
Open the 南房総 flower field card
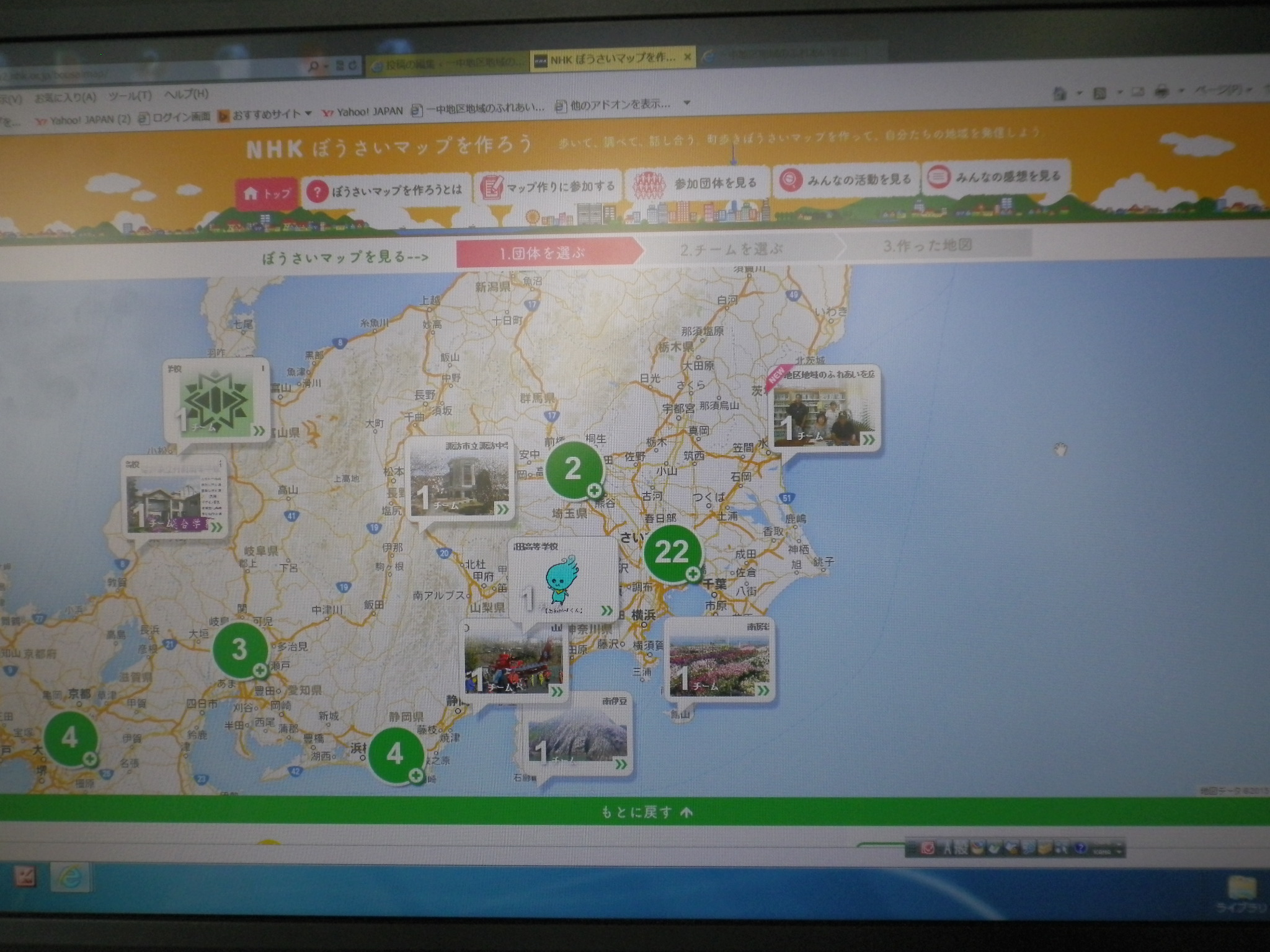(719, 659)
